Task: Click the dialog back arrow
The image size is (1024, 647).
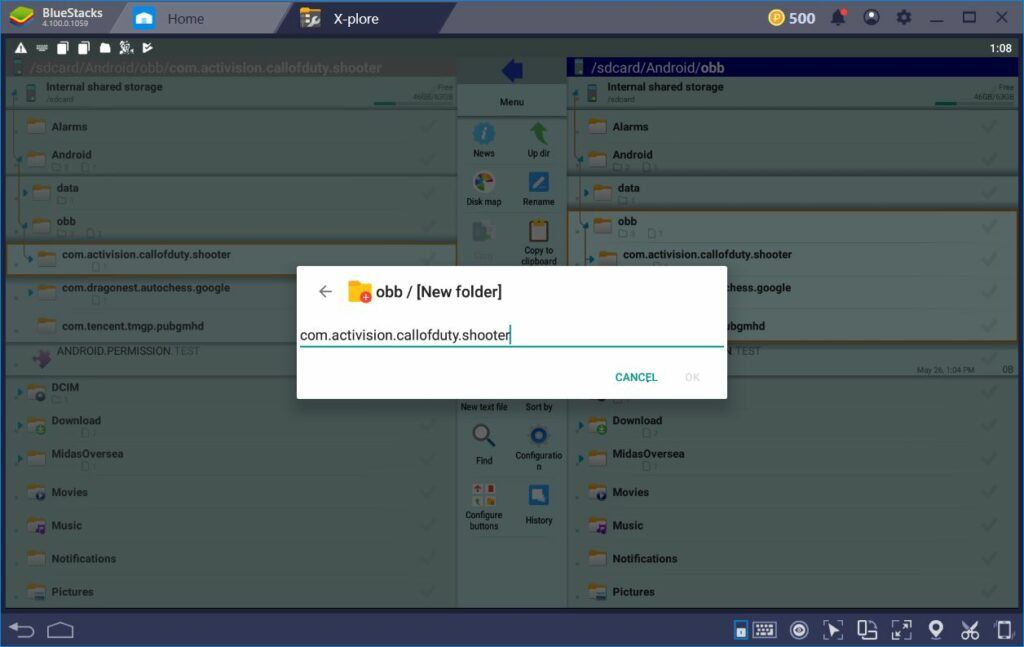Action: point(325,291)
